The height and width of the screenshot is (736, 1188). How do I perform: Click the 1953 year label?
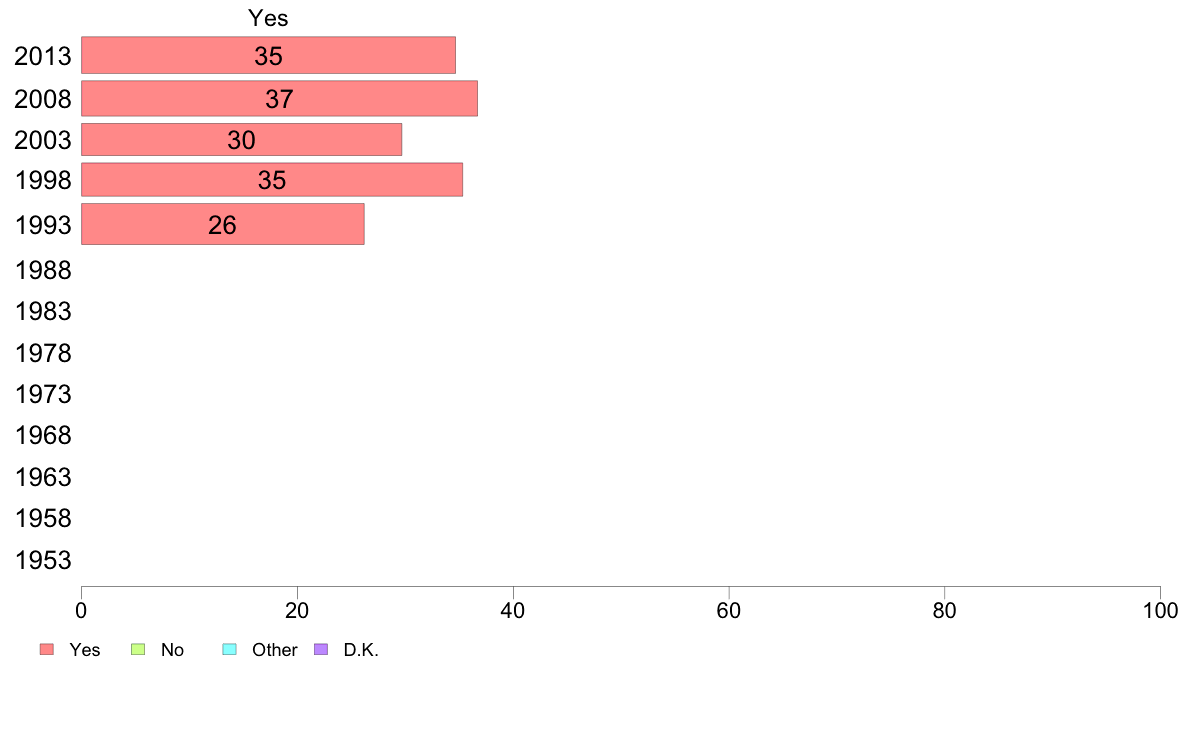click(x=43, y=560)
